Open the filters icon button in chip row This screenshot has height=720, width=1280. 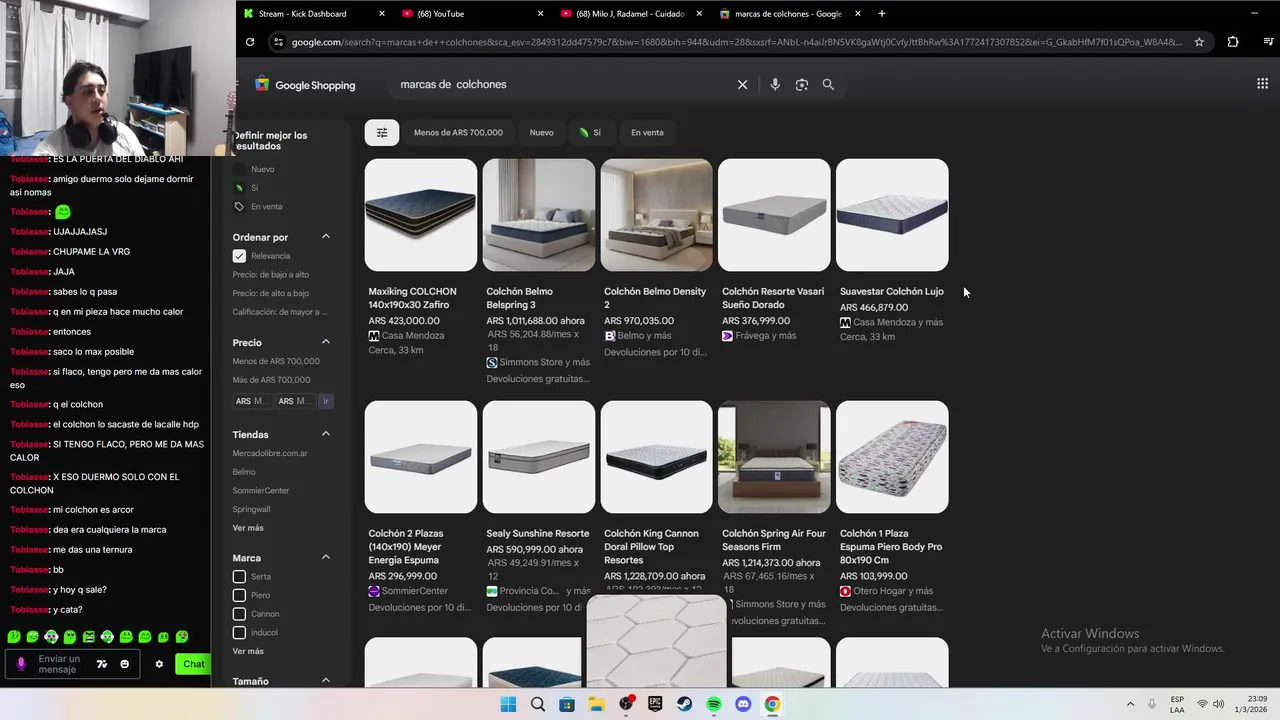tap(381, 132)
